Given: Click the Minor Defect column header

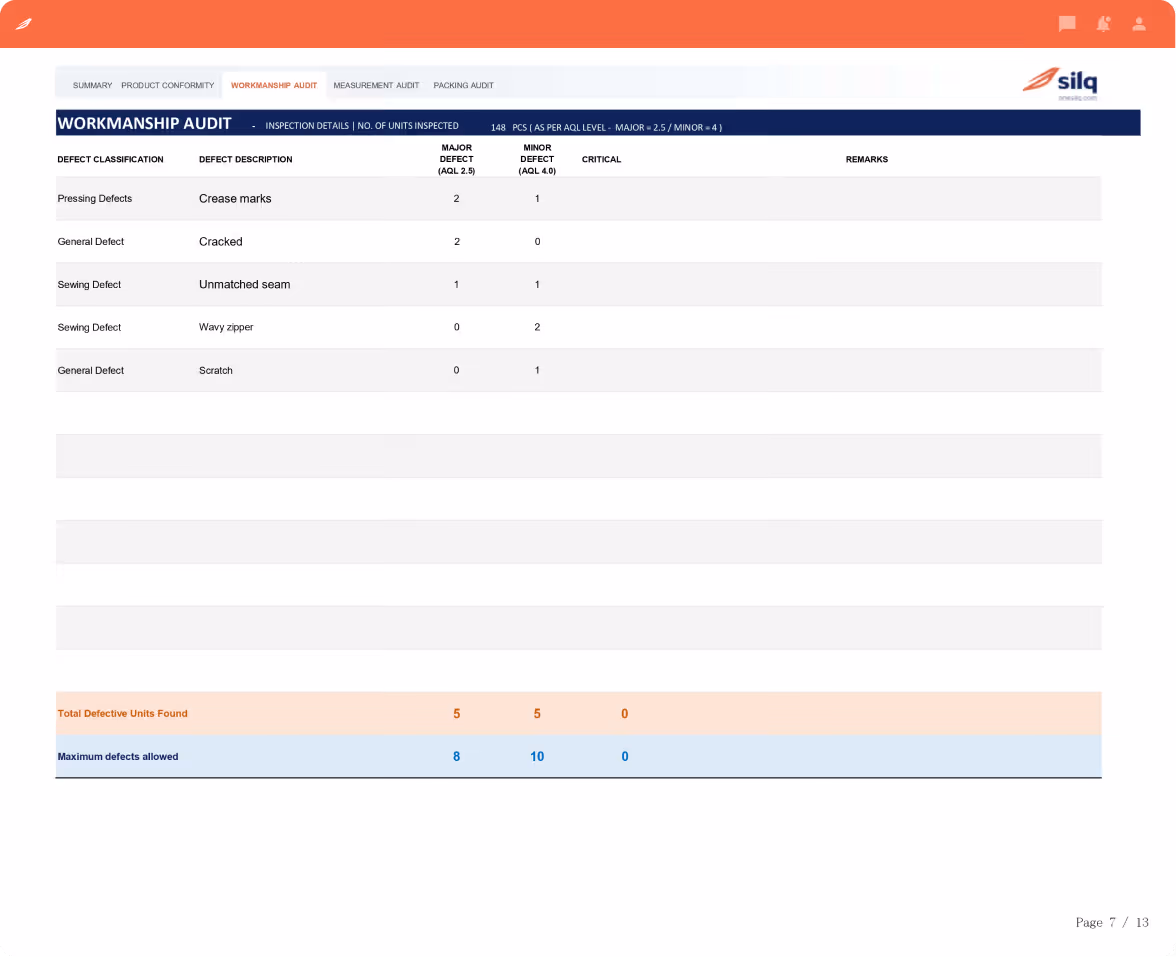Looking at the screenshot, I should [537, 159].
